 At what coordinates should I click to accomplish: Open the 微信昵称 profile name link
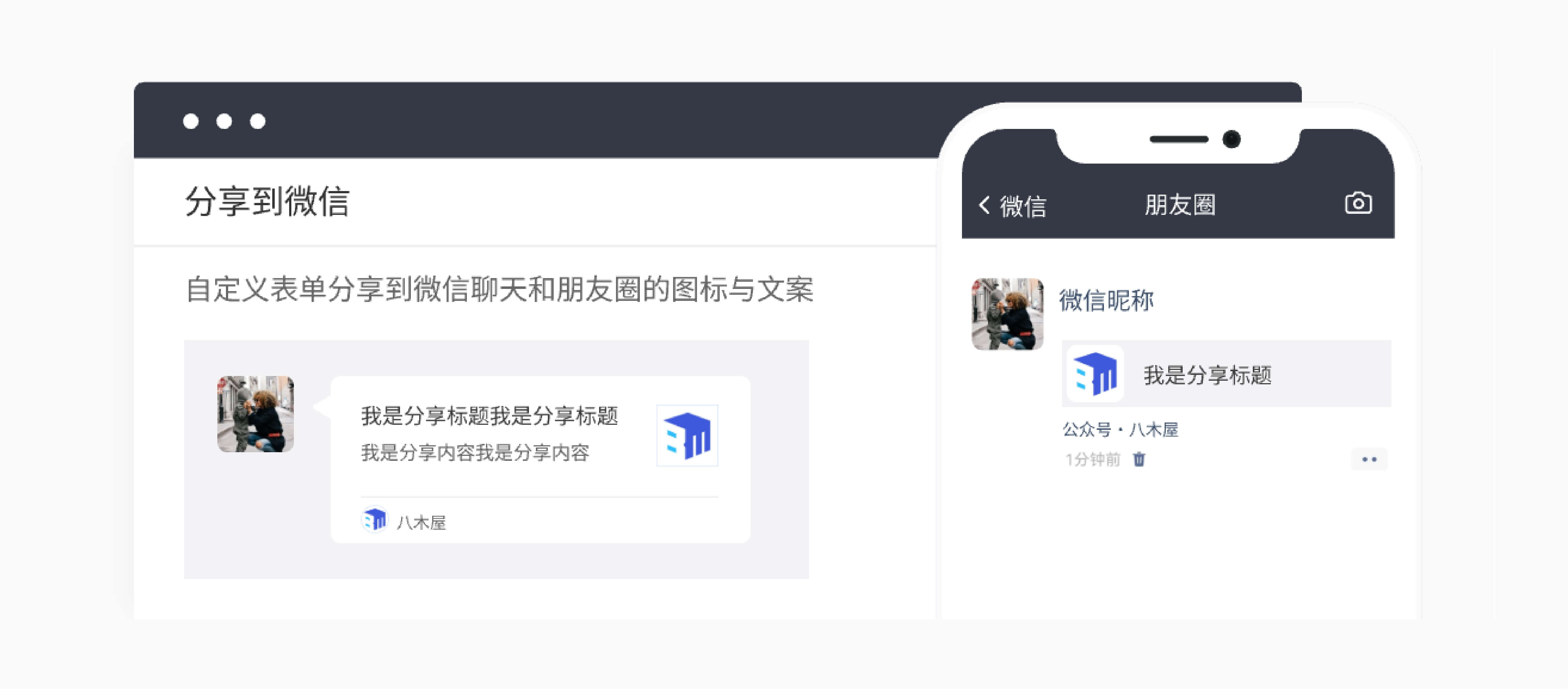[x=1106, y=300]
